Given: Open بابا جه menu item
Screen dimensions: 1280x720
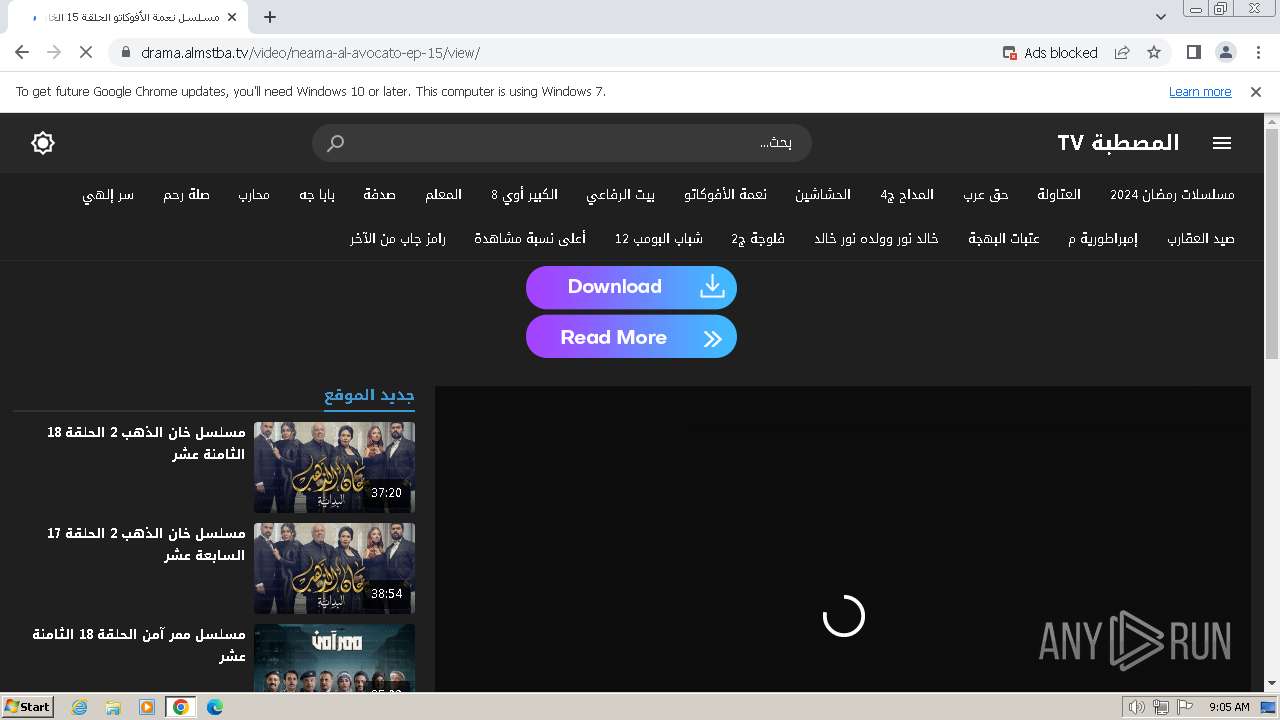Looking at the screenshot, I should point(317,195).
